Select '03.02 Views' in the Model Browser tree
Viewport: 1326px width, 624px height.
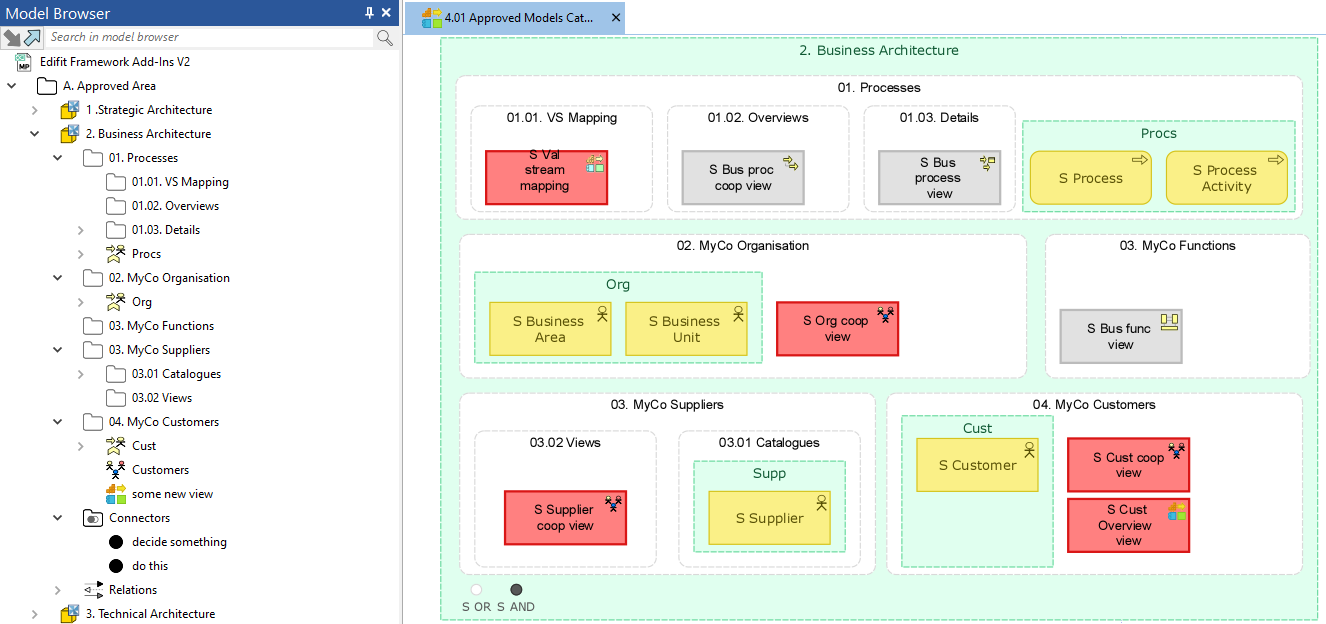click(162, 398)
